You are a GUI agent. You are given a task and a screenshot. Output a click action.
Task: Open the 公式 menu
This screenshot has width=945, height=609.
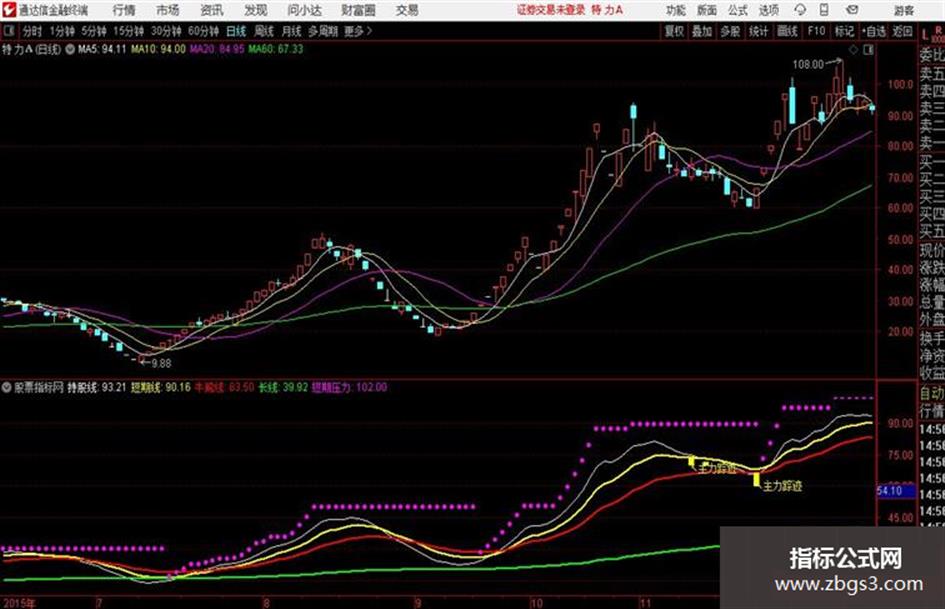tap(738, 10)
